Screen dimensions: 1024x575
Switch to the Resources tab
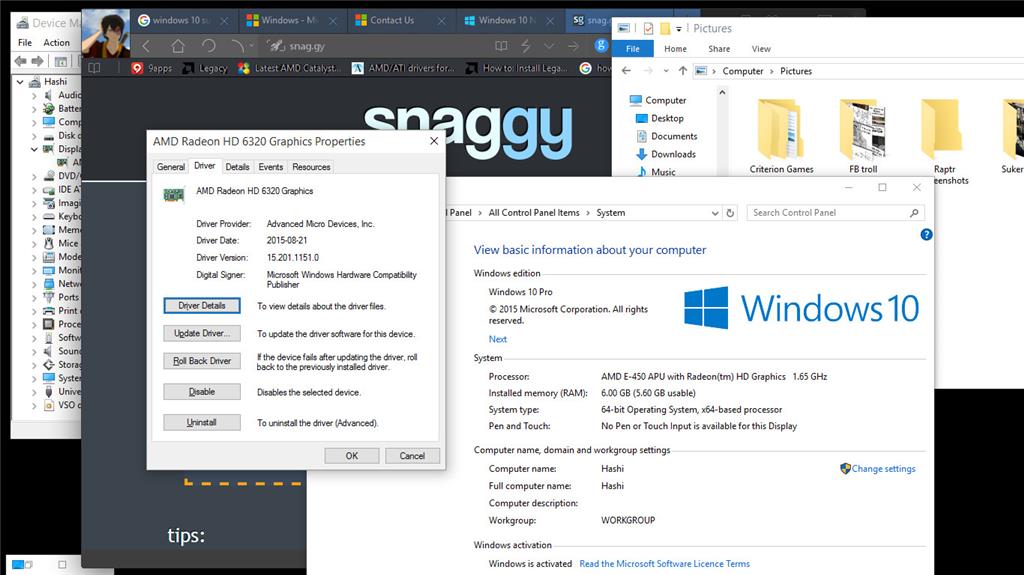pyautogui.click(x=311, y=167)
